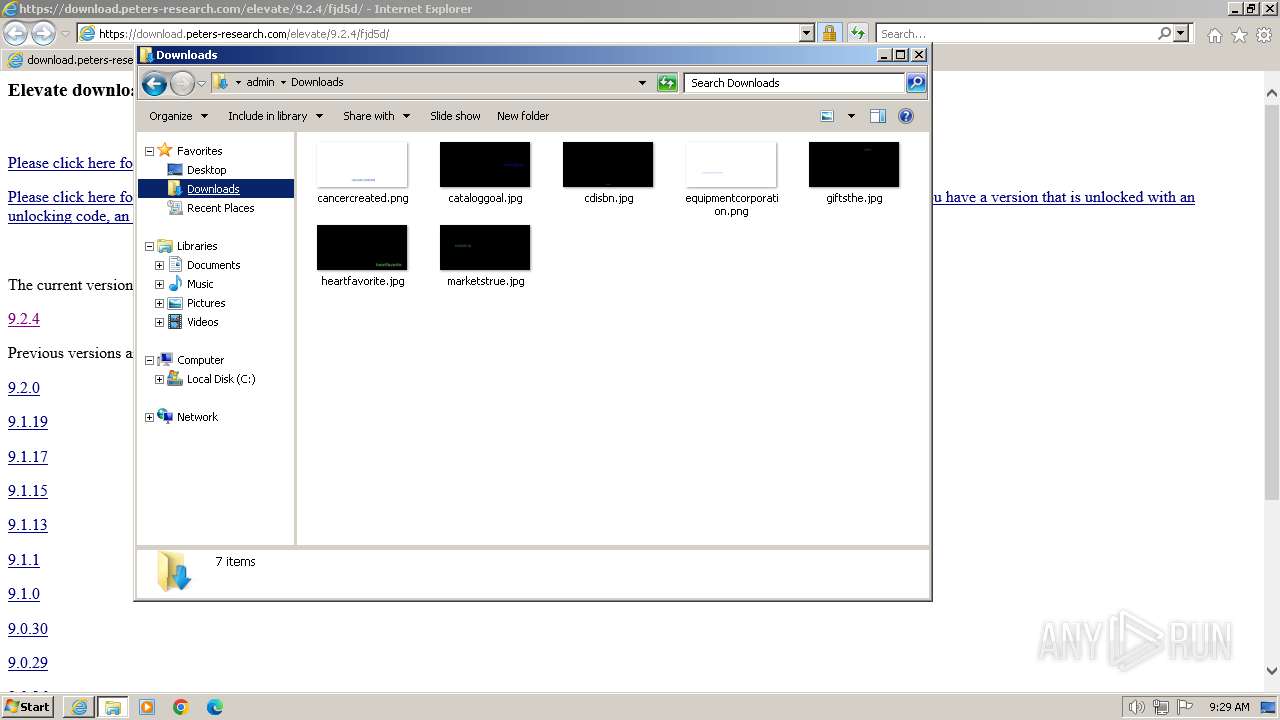The width and height of the screenshot is (1280, 720).
Task: Click Internet Explorer Back button
Action: (x=16, y=33)
